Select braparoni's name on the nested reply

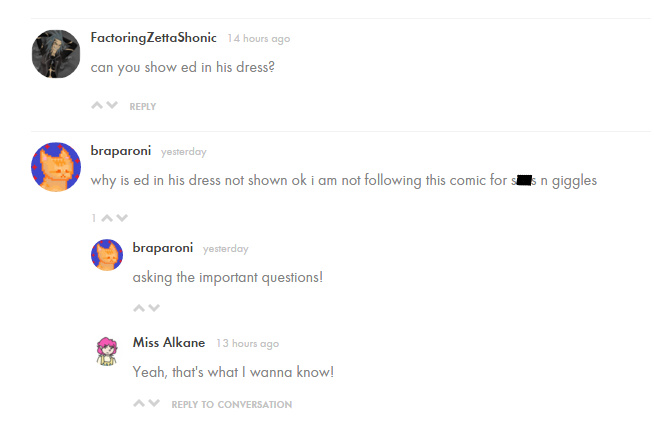pos(163,248)
